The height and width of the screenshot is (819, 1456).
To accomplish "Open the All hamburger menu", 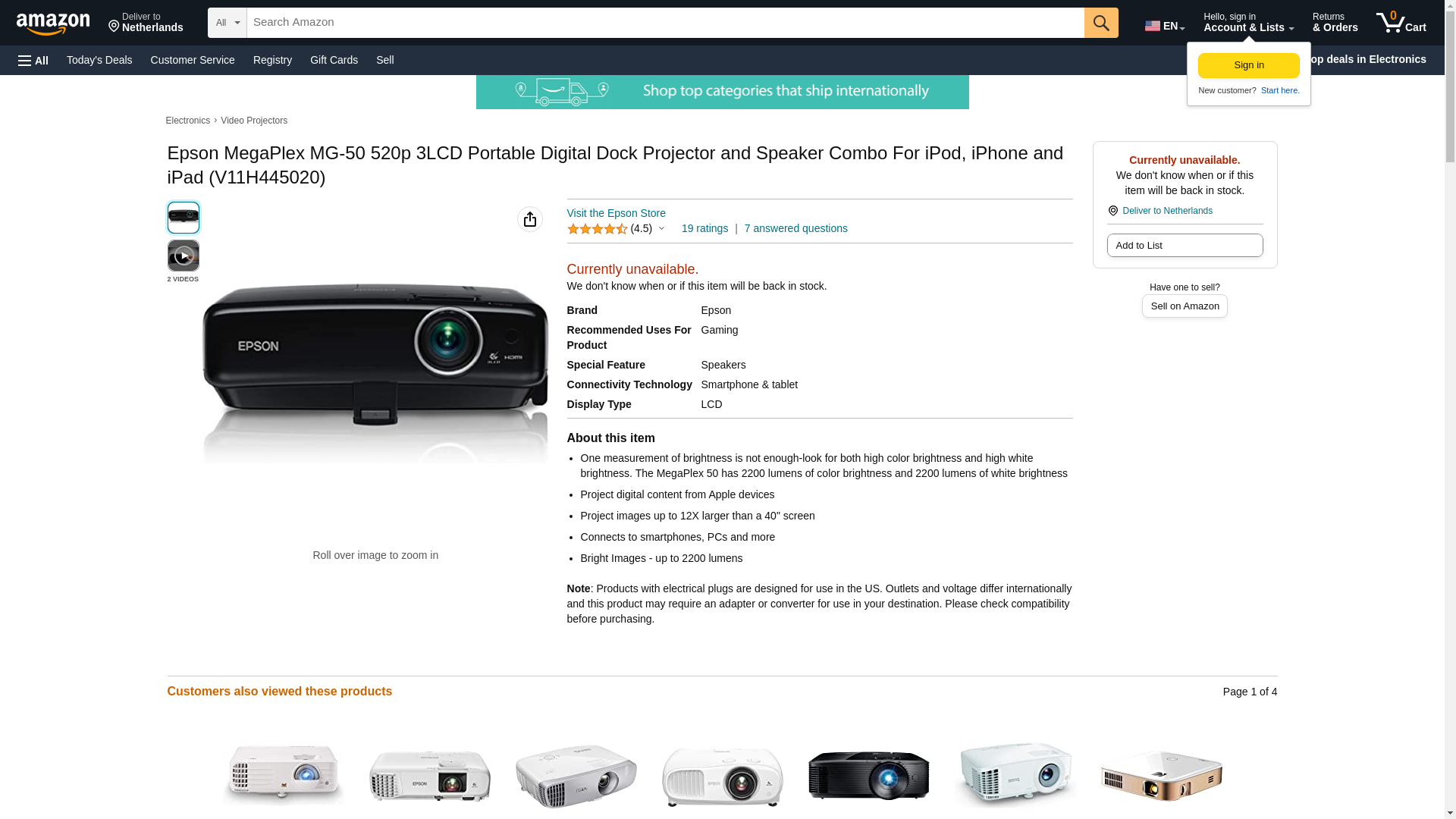I will (33, 60).
